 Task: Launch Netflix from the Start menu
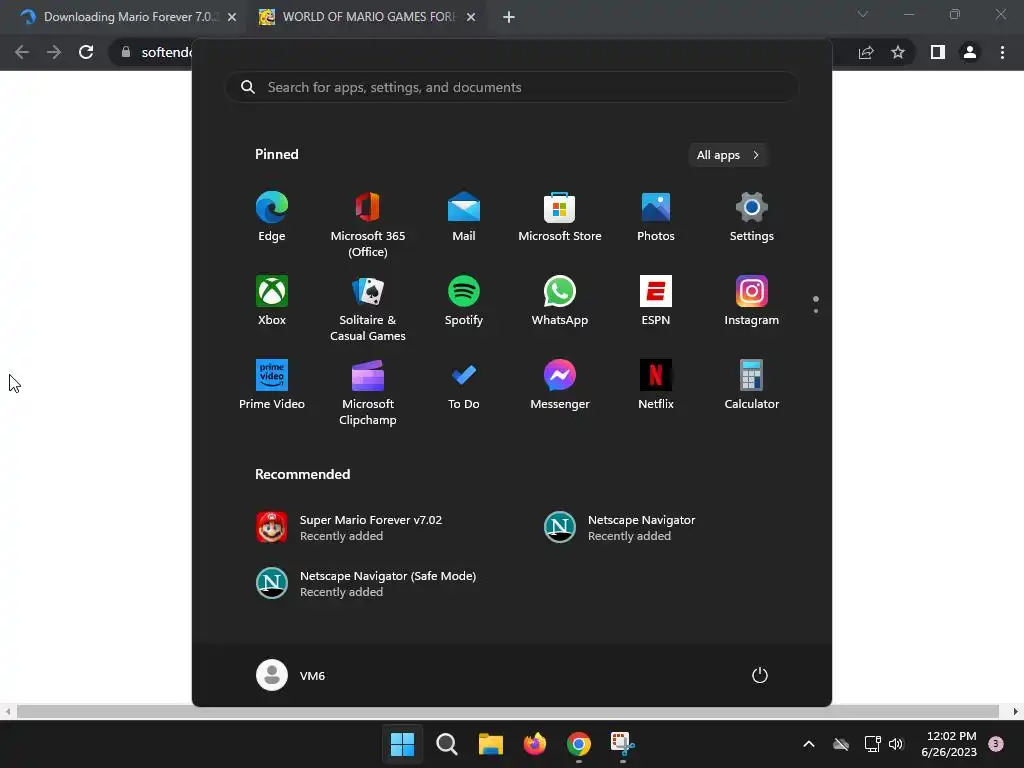tap(656, 385)
